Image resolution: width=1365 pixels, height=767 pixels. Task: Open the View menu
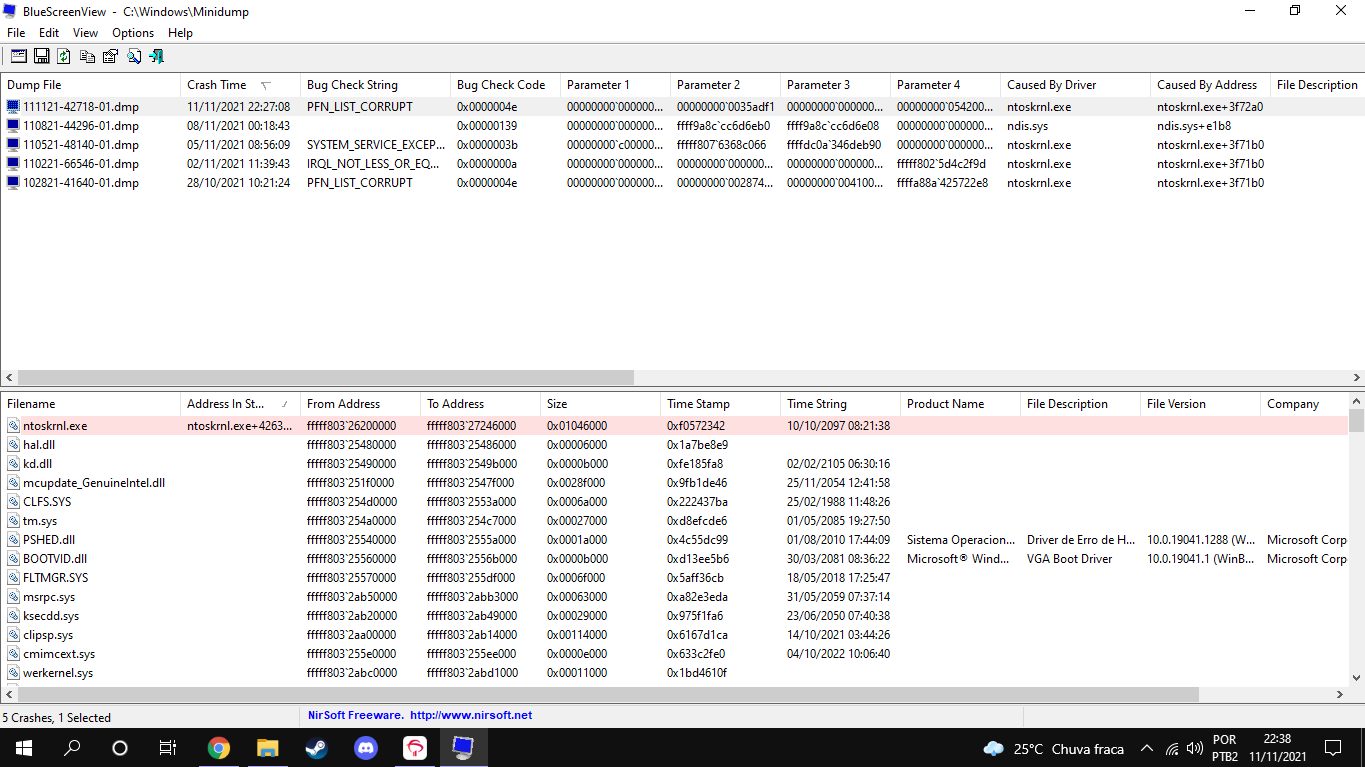(x=86, y=33)
